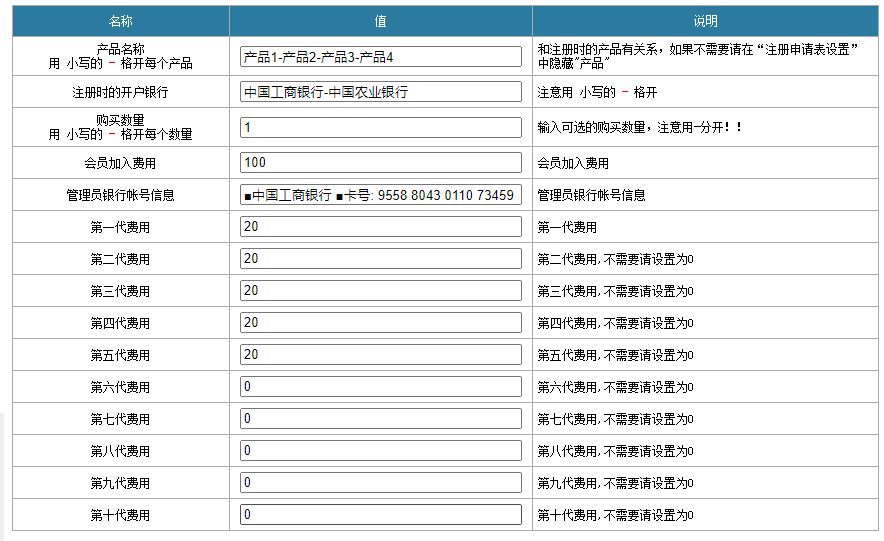
Task: Click the 产品名称 row label text
Action: click(120, 49)
